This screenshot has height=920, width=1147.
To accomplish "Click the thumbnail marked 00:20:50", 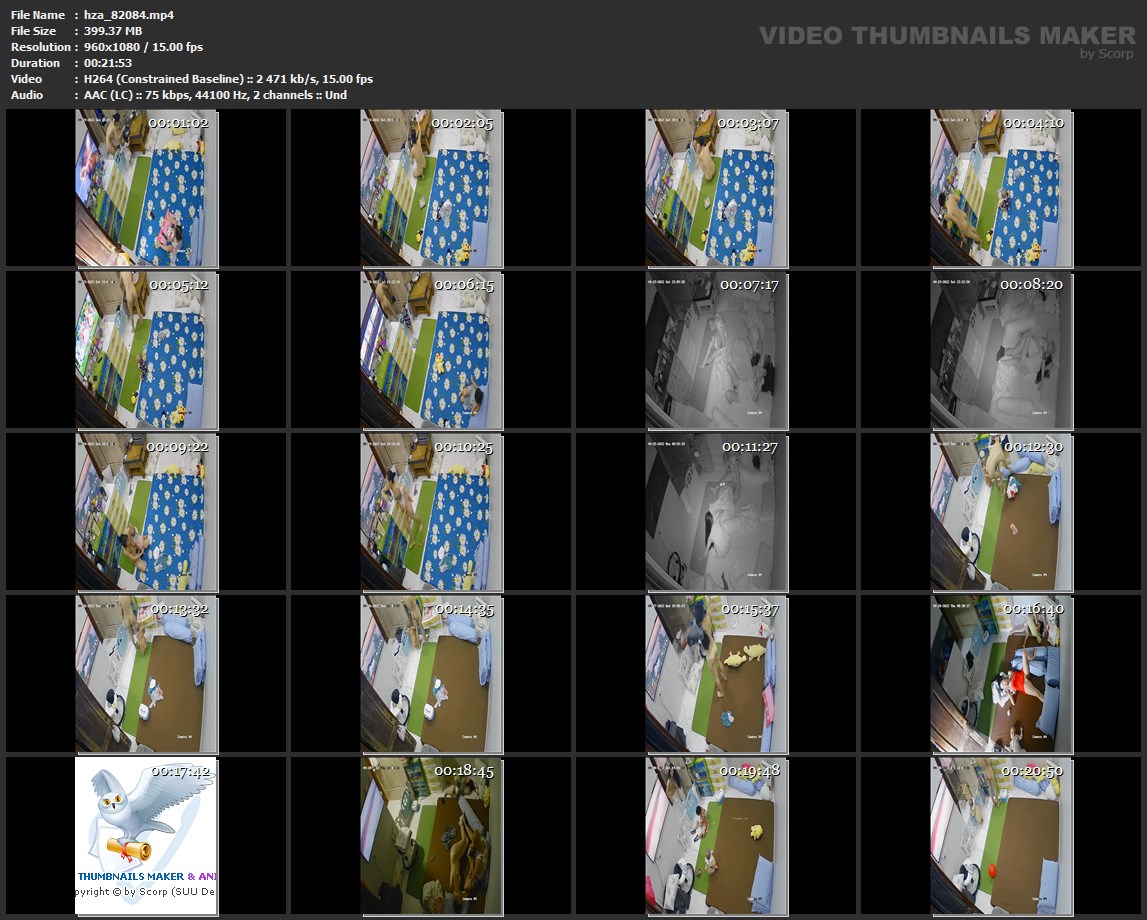I will [x=1001, y=836].
